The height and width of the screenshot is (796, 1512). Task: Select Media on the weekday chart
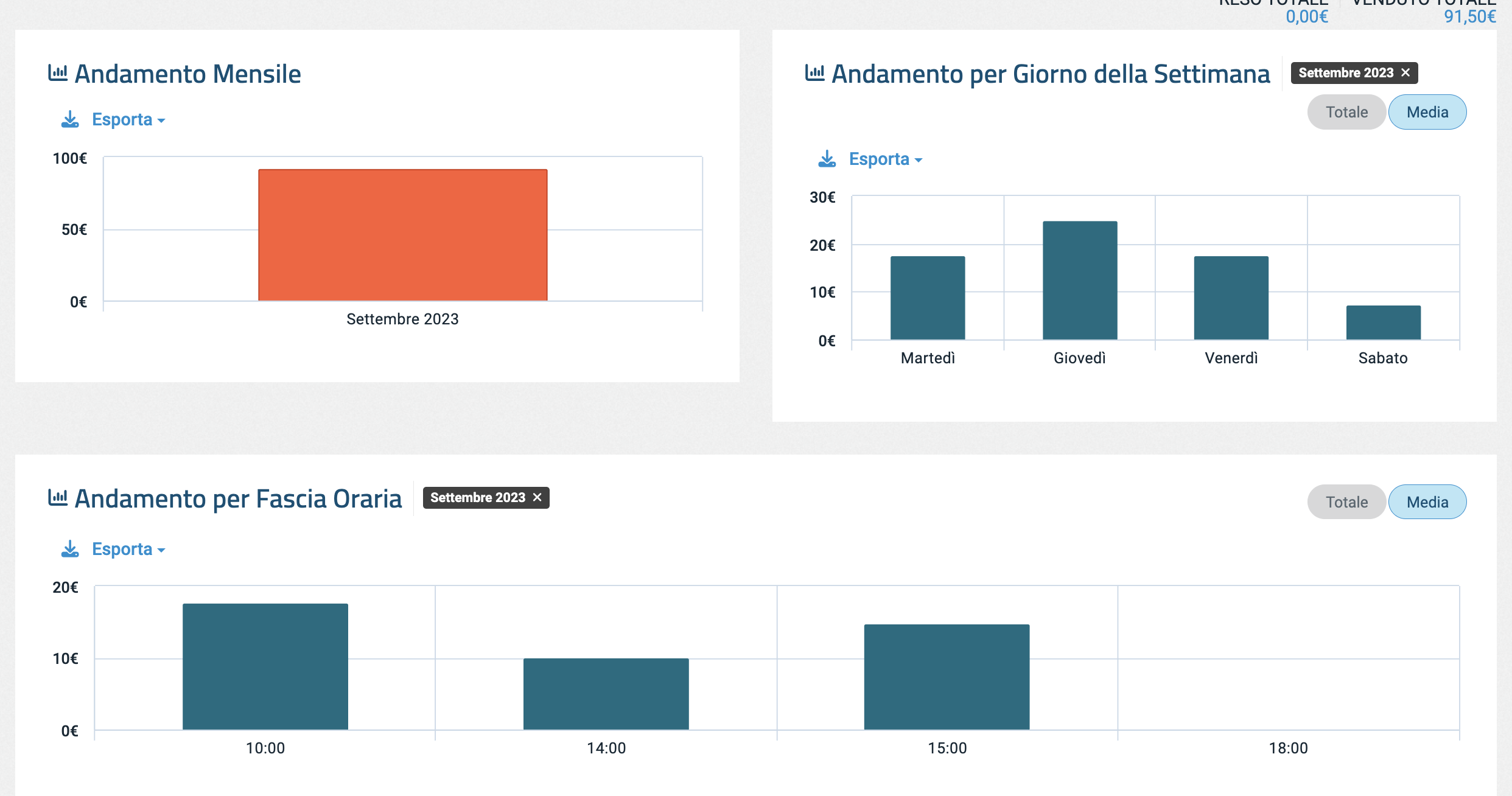[x=1427, y=112]
